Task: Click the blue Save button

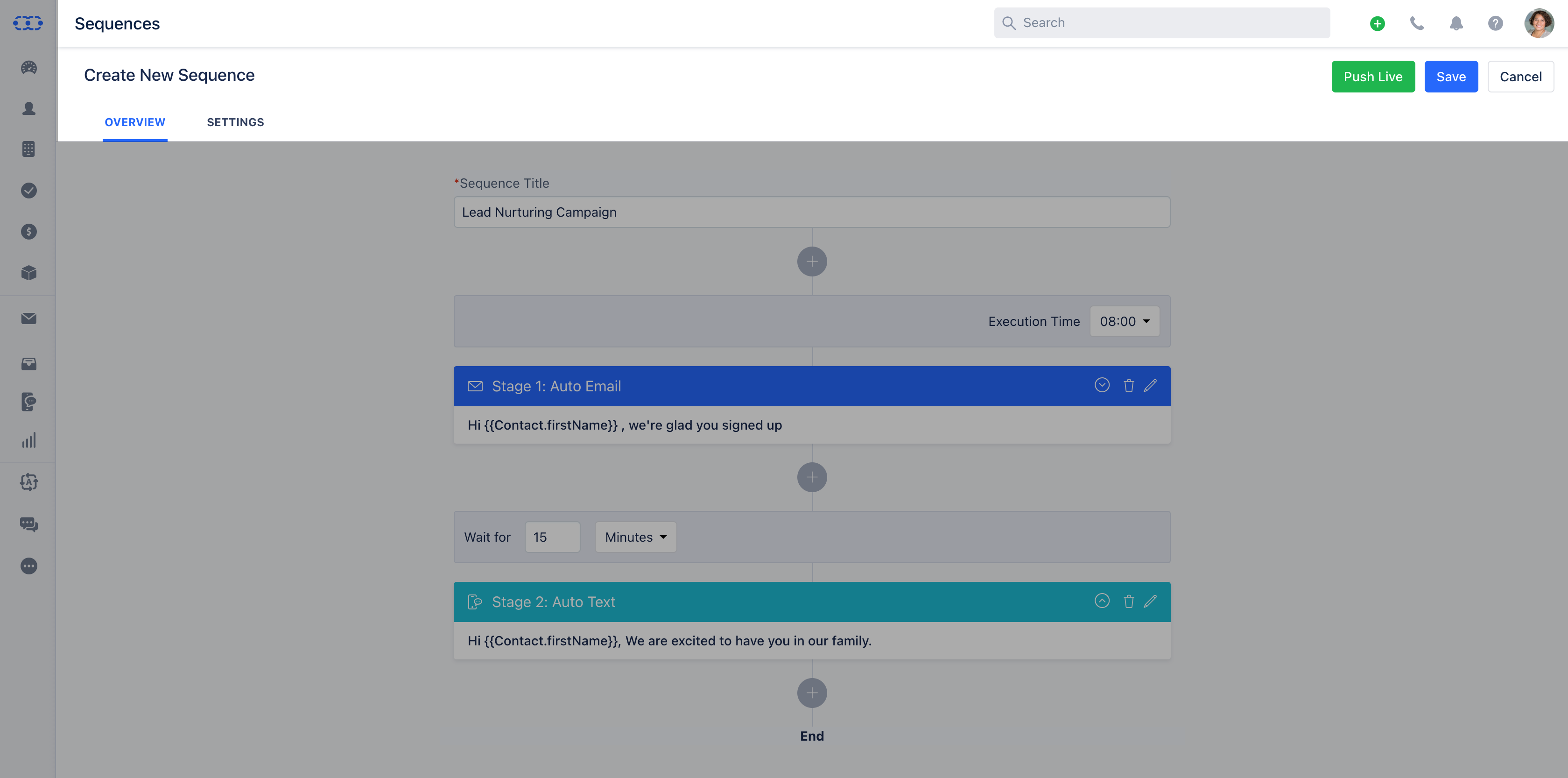Action: [1450, 77]
